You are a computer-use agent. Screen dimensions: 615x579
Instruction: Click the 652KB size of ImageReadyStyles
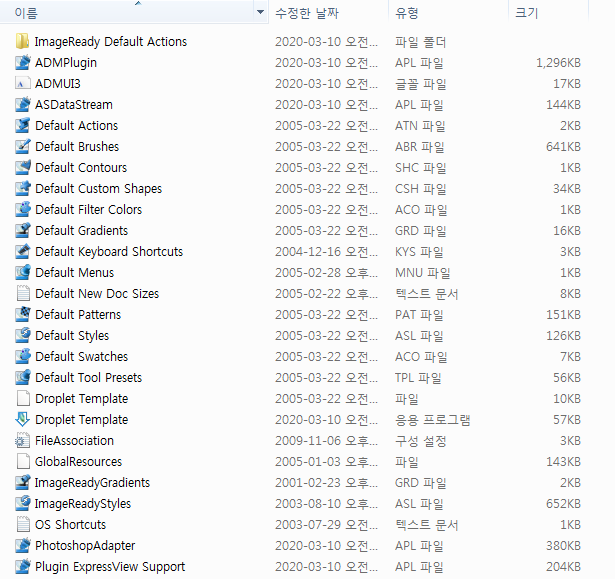tap(563, 504)
